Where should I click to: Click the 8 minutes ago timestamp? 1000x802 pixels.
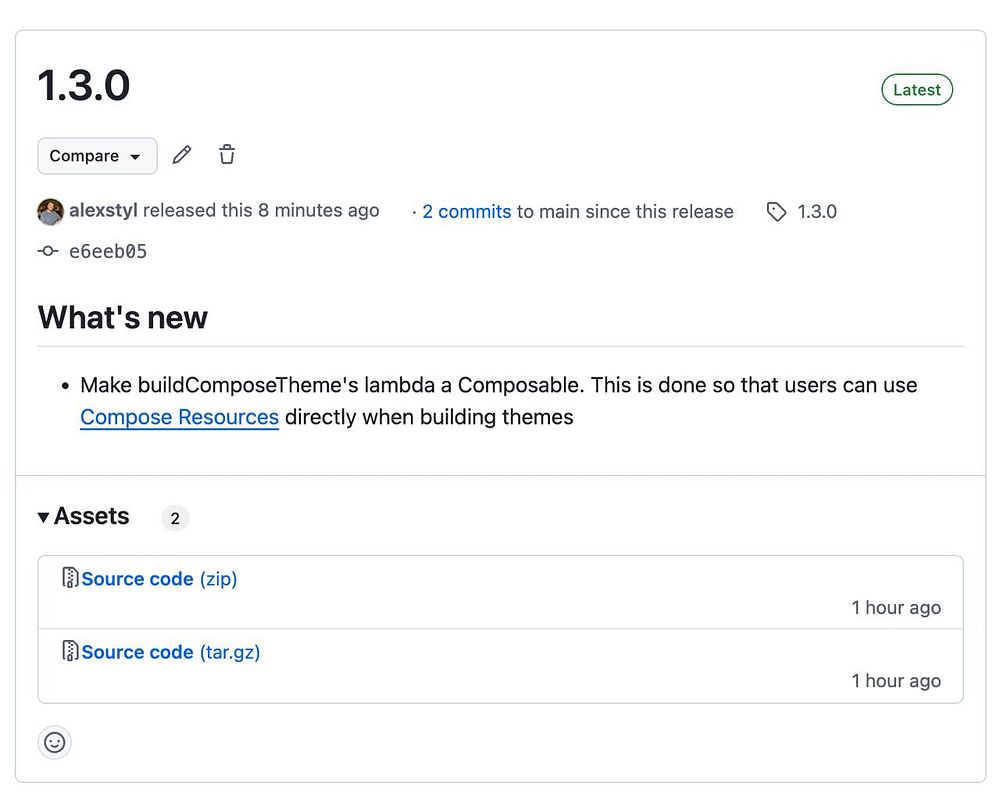pyautogui.click(x=318, y=211)
